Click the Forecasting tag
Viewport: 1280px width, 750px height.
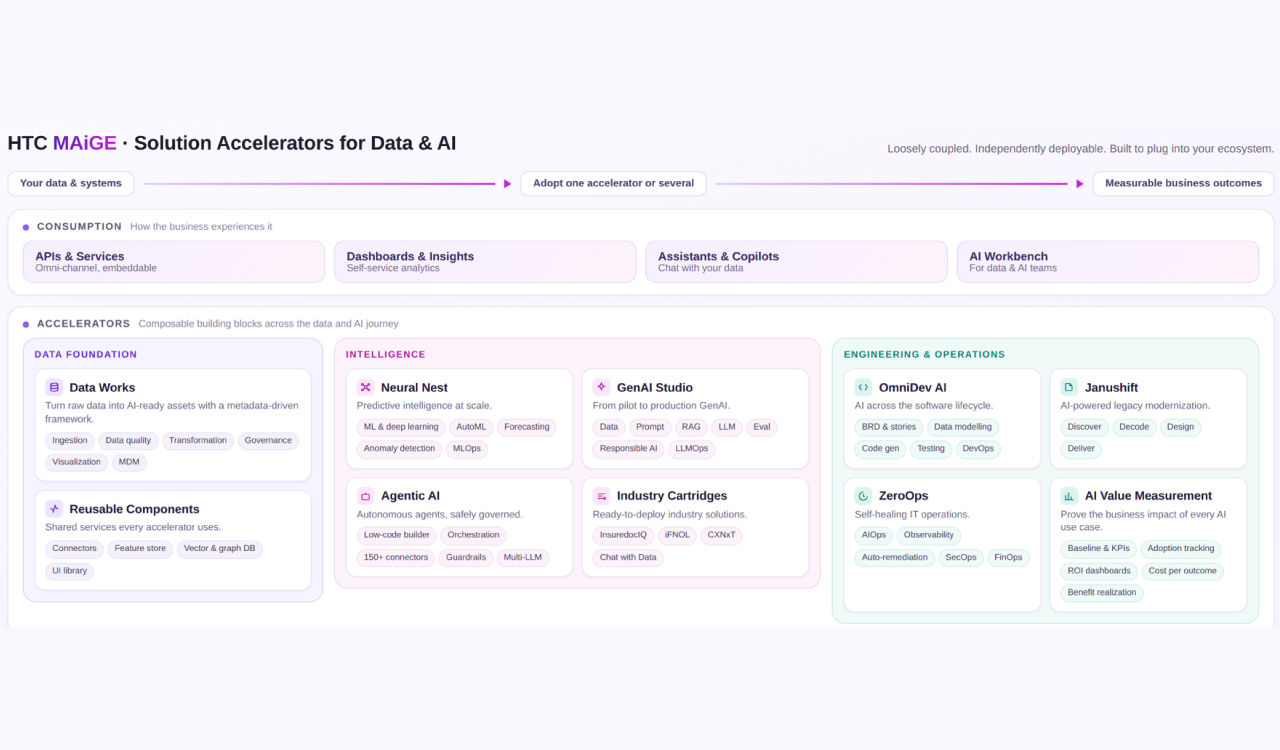click(x=527, y=427)
